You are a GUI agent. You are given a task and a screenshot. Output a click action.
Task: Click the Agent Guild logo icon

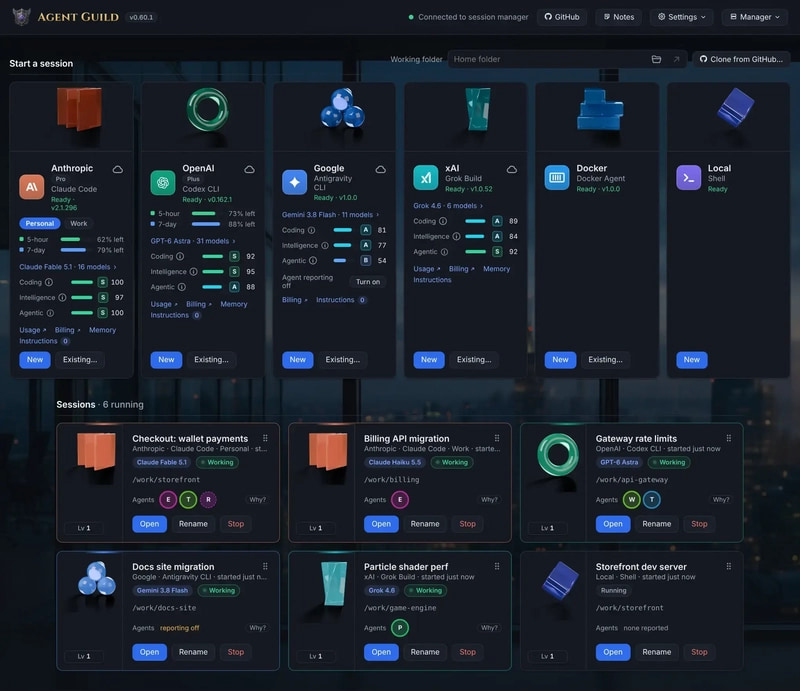coord(21,17)
